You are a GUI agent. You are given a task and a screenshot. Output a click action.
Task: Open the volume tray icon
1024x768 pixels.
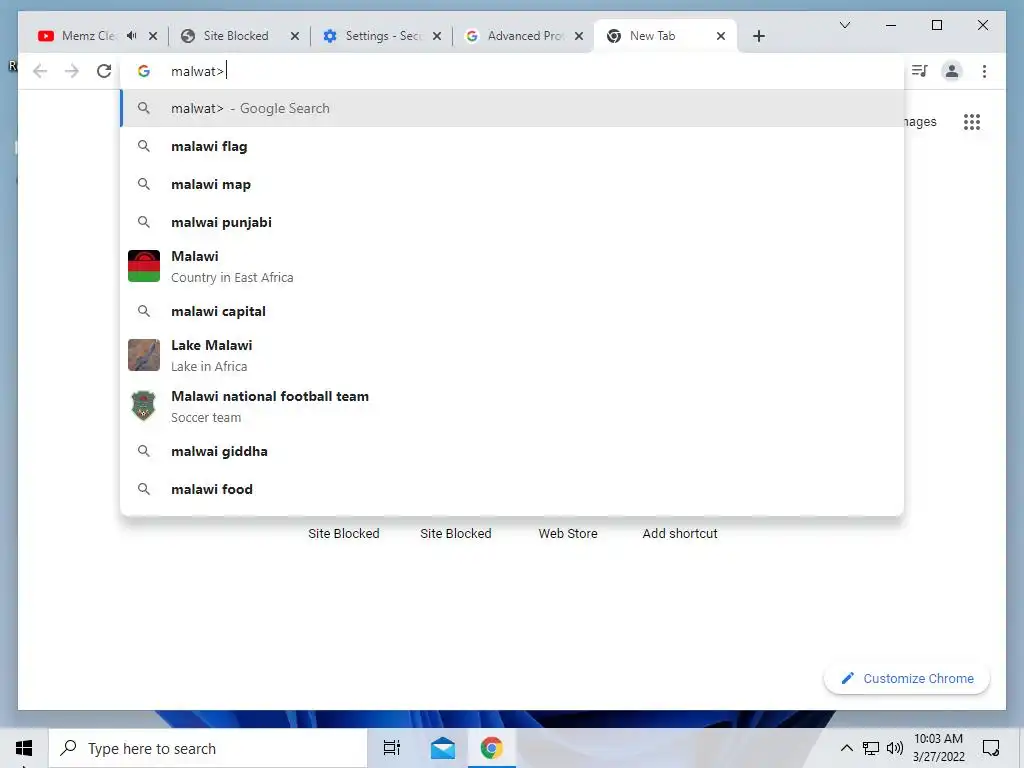coord(895,748)
